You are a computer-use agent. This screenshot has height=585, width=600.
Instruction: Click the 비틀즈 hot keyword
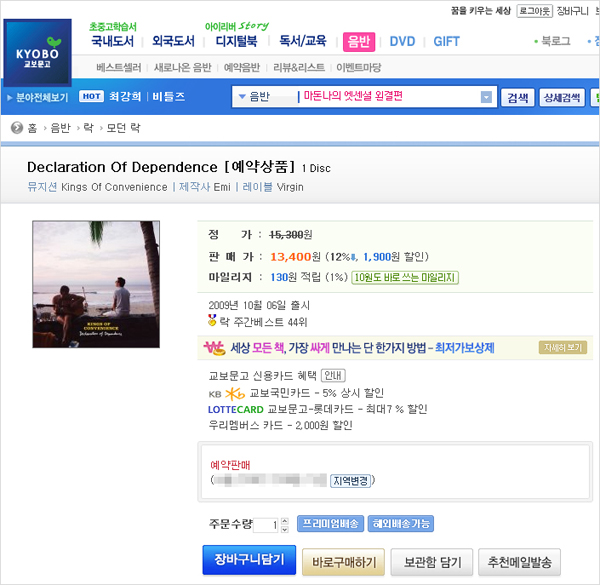[168, 96]
